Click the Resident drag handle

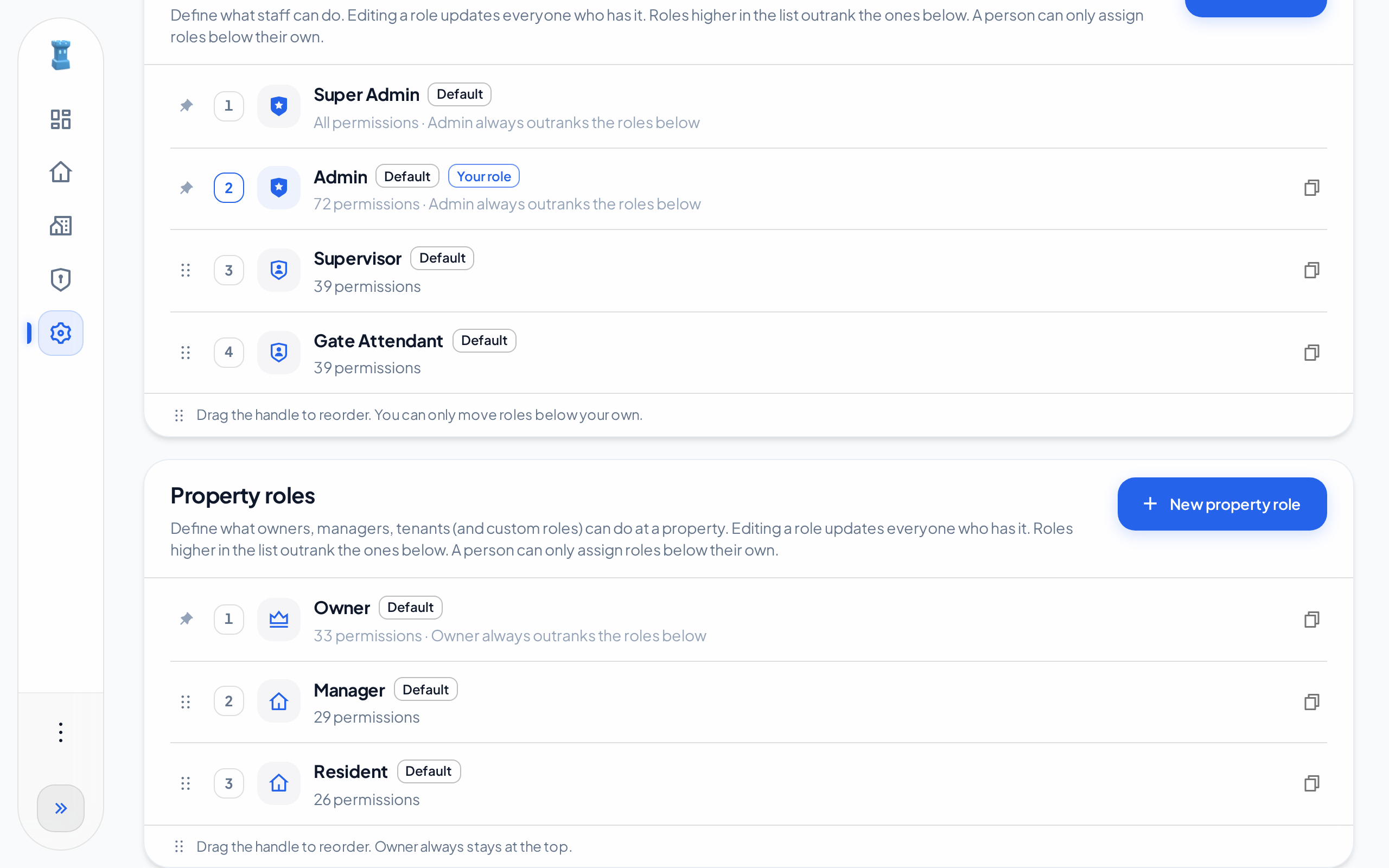click(186, 783)
